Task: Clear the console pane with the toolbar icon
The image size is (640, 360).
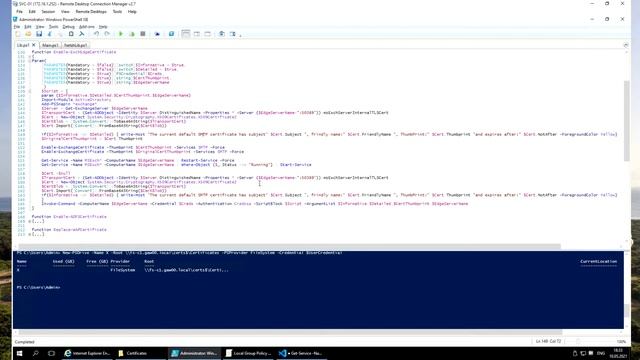Action: click(x=82, y=34)
